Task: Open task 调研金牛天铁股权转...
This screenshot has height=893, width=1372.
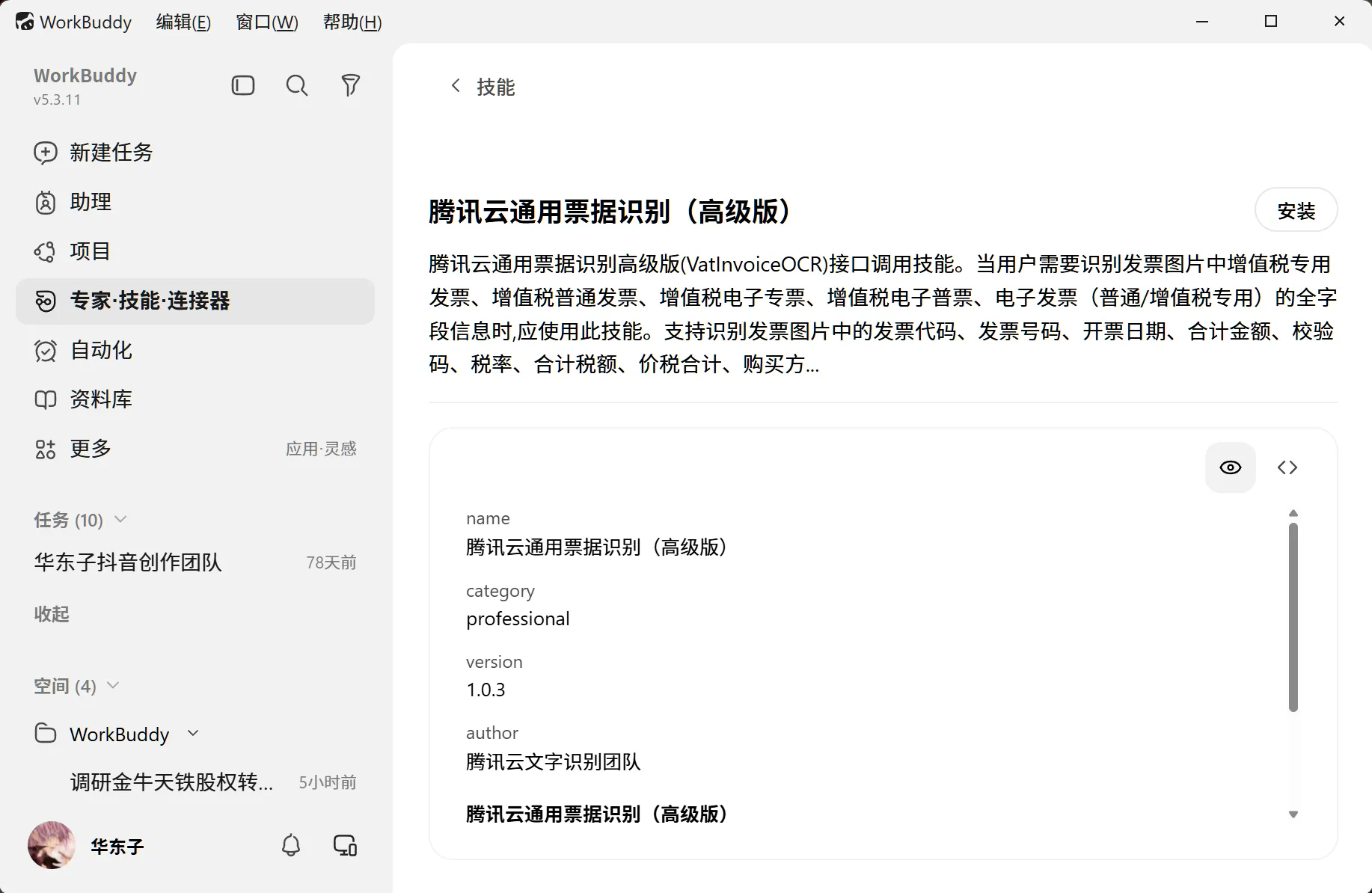Action: click(195, 782)
